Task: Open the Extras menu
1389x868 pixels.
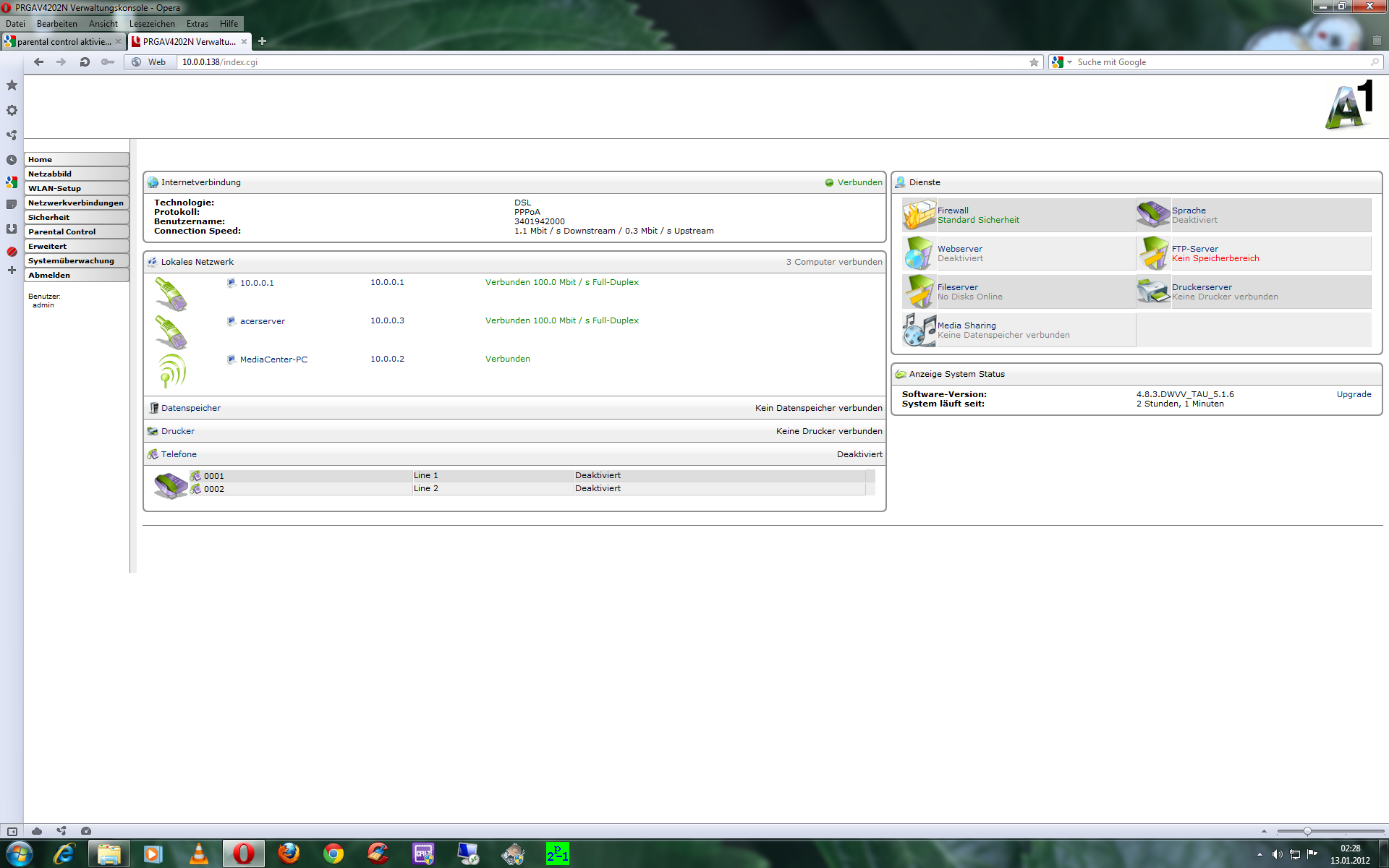Action: (x=197, y=24)
